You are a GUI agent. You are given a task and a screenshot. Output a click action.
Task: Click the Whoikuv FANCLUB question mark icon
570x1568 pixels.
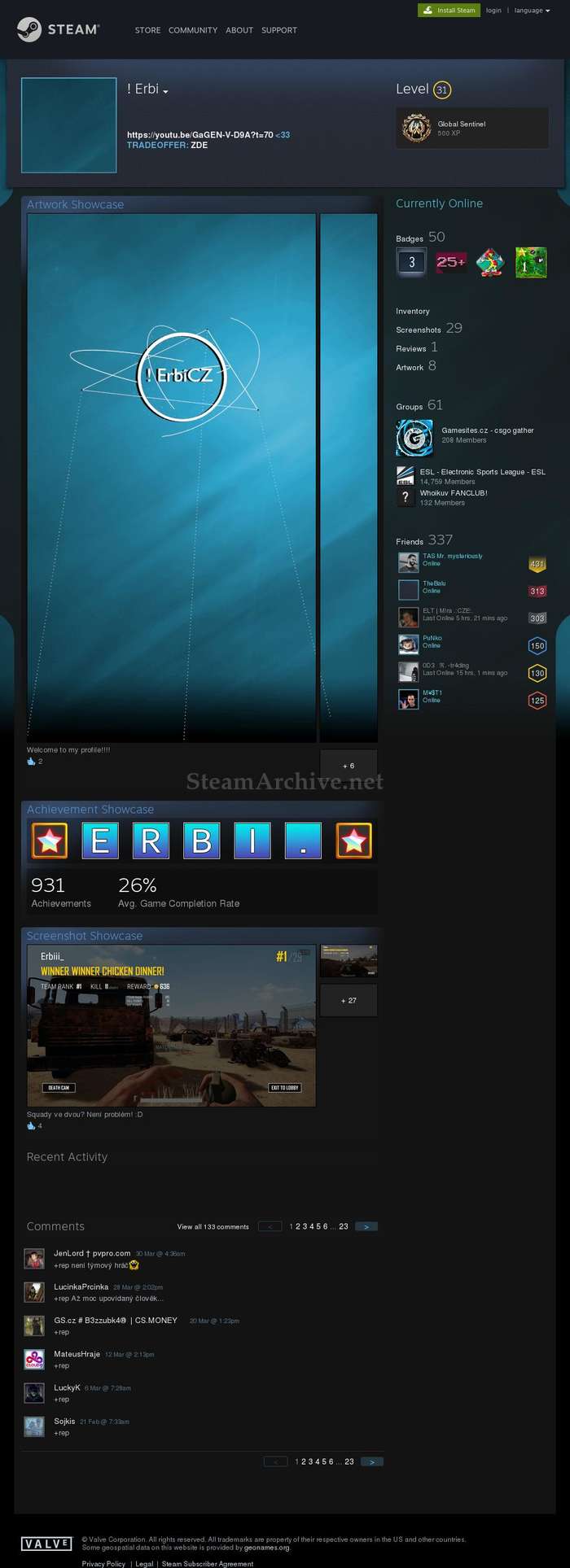click(x=406, y=496)
